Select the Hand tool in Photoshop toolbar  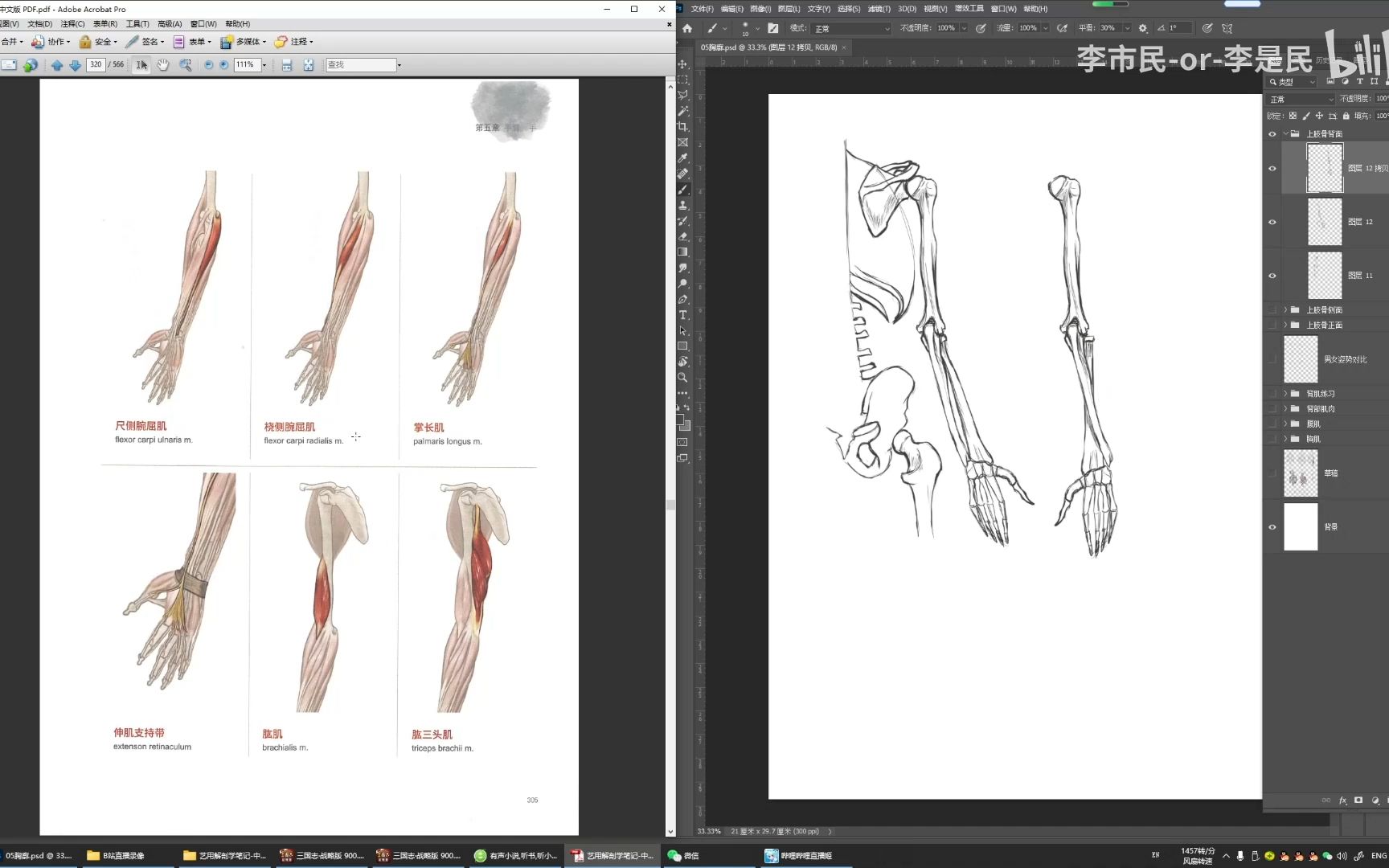click(x=682, y=362)
